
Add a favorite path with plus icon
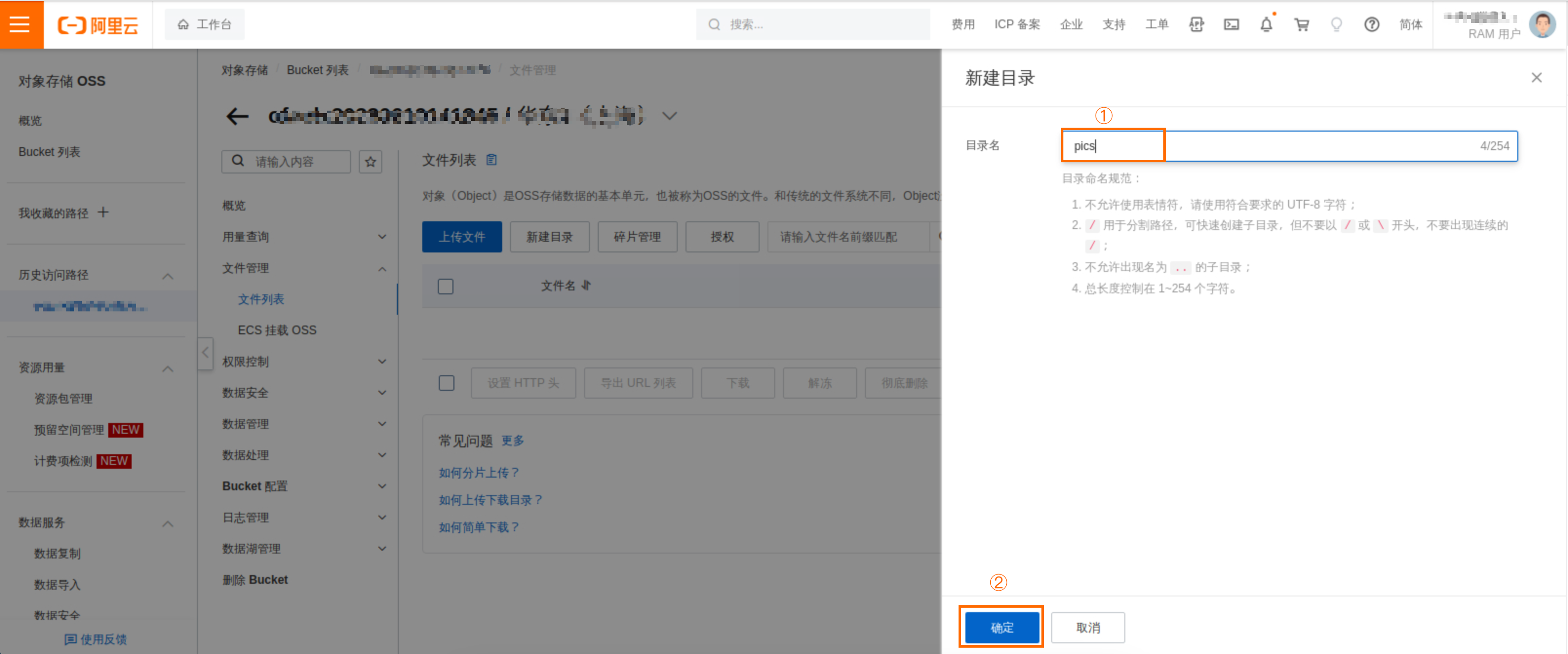(103, 212)
